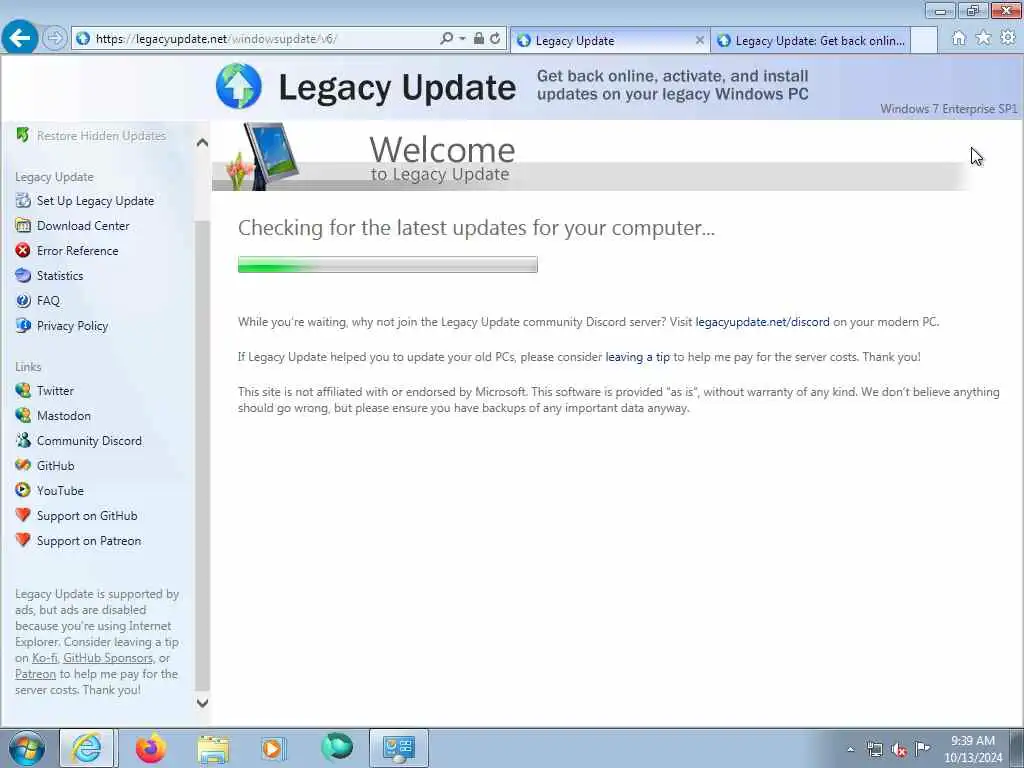The width and height of the screenshot is (1024, 768).
Task: Open the Error Reference page
Action: pos(78,251)
